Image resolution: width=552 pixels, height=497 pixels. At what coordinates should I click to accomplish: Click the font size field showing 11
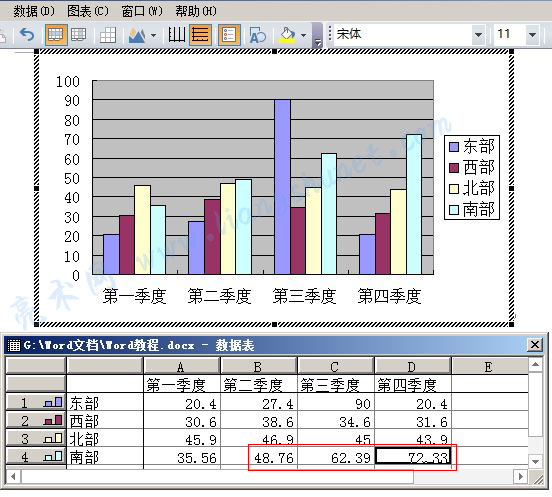510,34
